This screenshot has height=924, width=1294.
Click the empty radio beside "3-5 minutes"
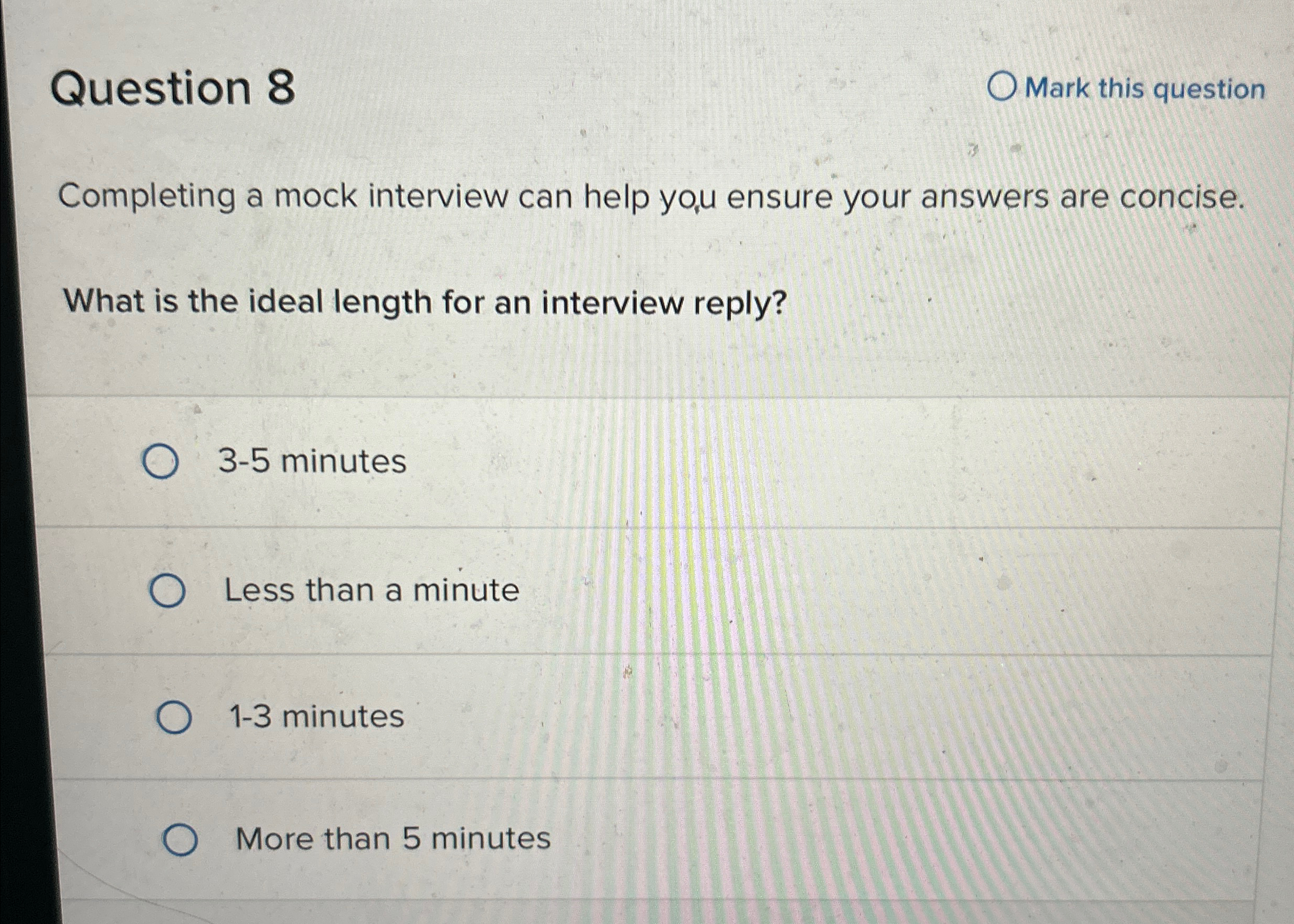tap(162, 462)
